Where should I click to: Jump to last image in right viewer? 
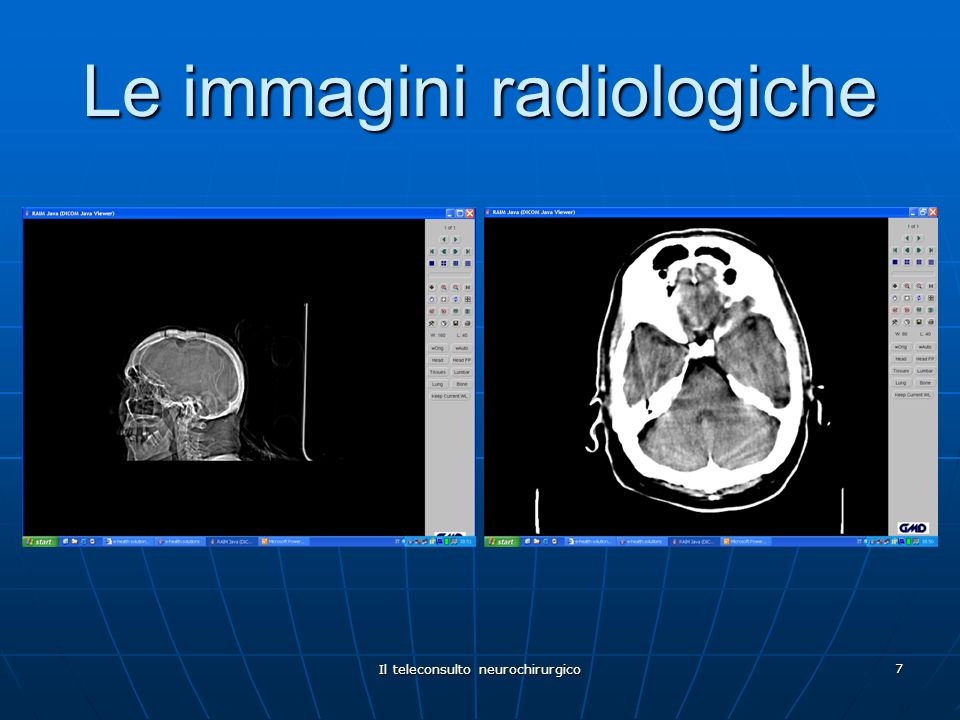(931, 250)
